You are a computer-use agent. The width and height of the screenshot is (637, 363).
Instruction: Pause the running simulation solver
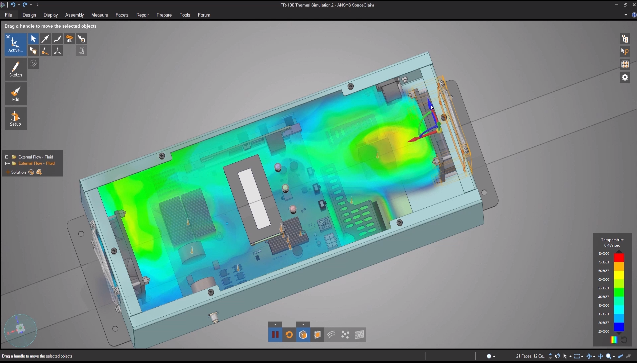tap(275, 335)
